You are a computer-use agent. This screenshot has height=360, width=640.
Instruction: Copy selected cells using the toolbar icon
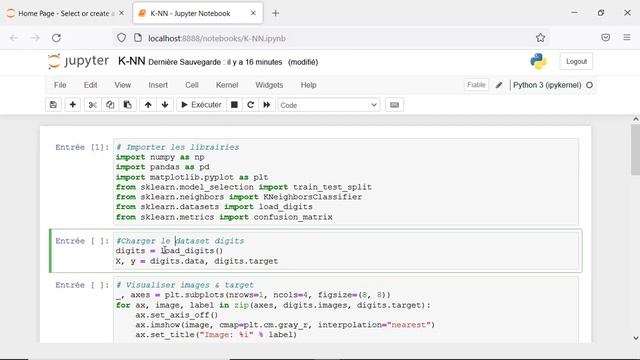(110, 105)
